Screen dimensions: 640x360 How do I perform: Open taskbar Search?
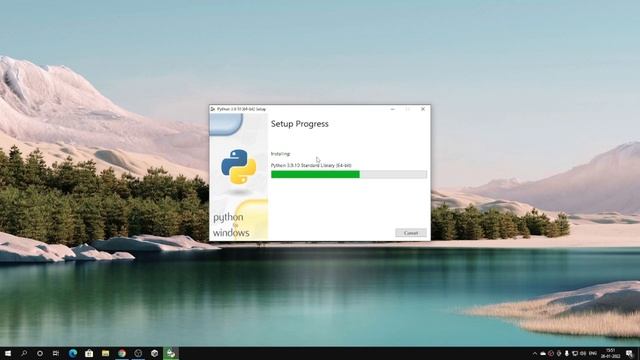(24, 353)
